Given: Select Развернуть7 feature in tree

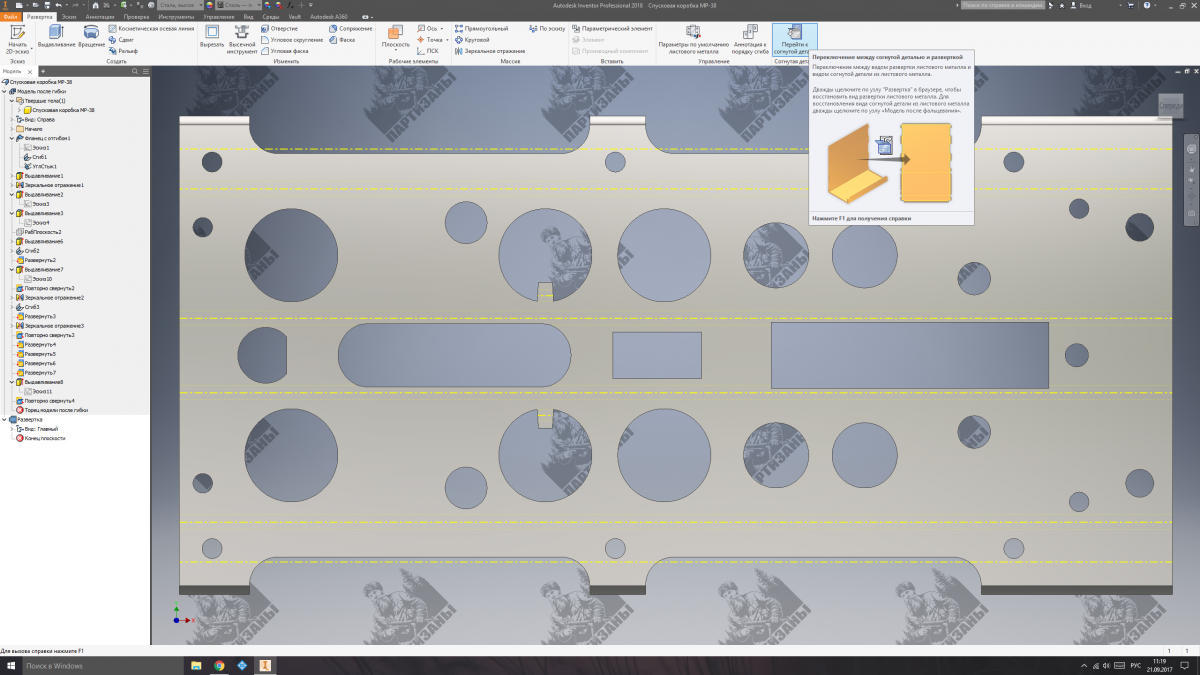Looking at the screenshot, I should click(37, 373).
